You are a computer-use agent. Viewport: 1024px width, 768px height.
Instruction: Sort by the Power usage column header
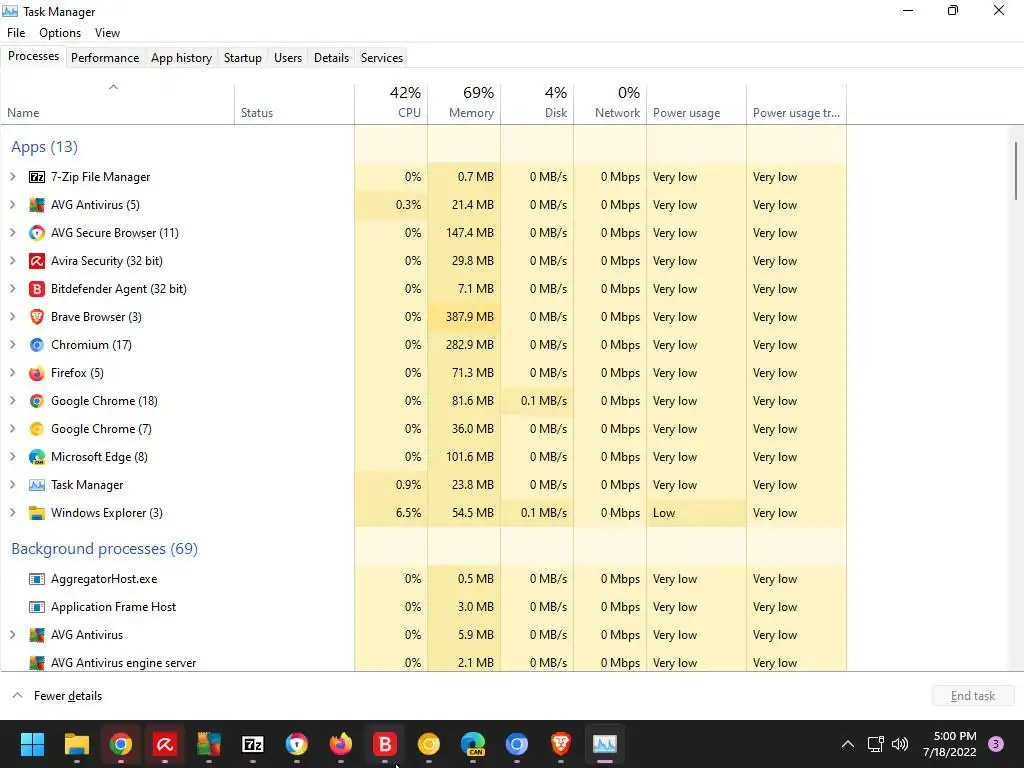tap(697, 103)
